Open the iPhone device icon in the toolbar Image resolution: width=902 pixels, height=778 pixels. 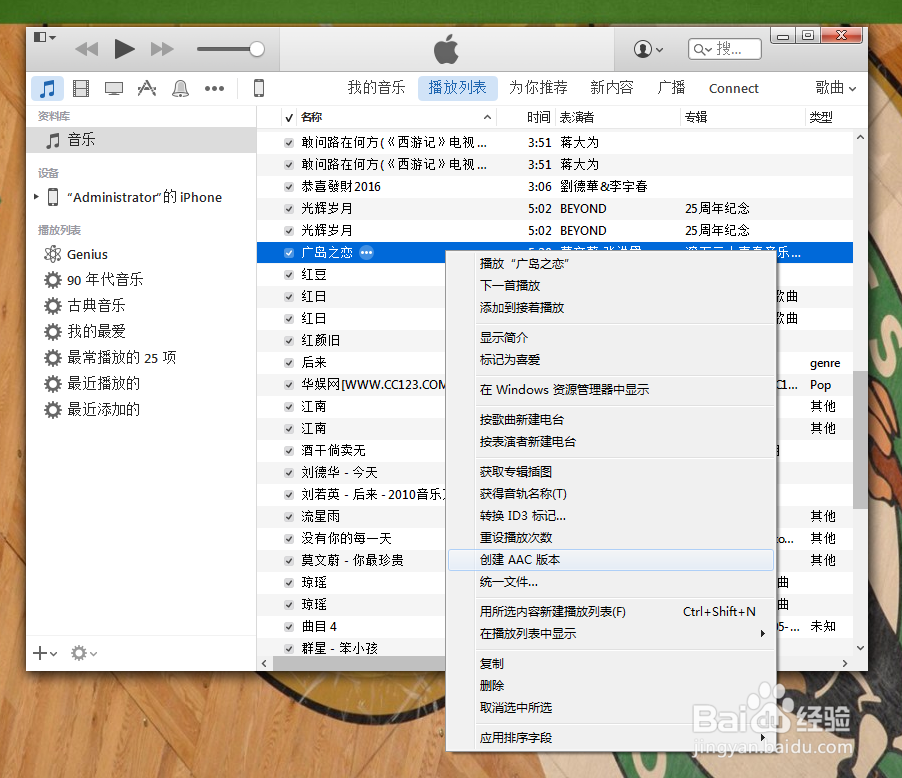coord(259,89)
